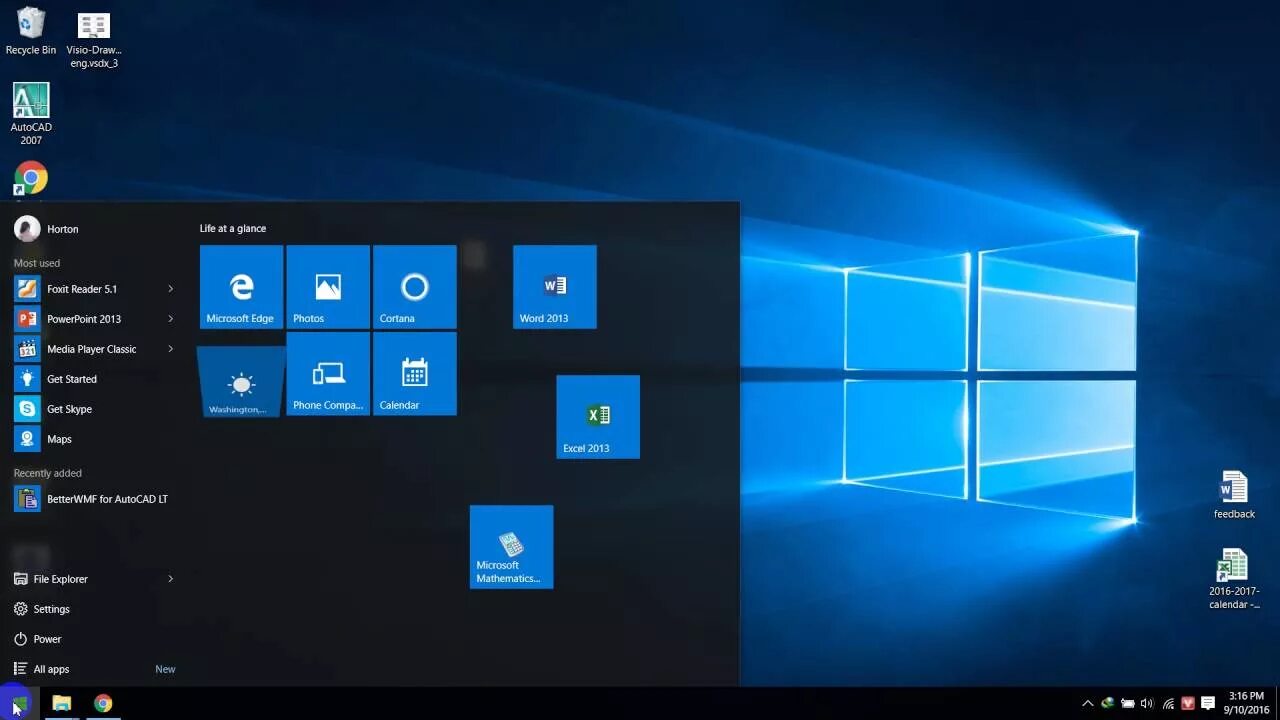Click the green globe tray icon
Image resolution: width=1280 pixels, height=720 pixels.
pyautogui.click(x=1108, y=703)
